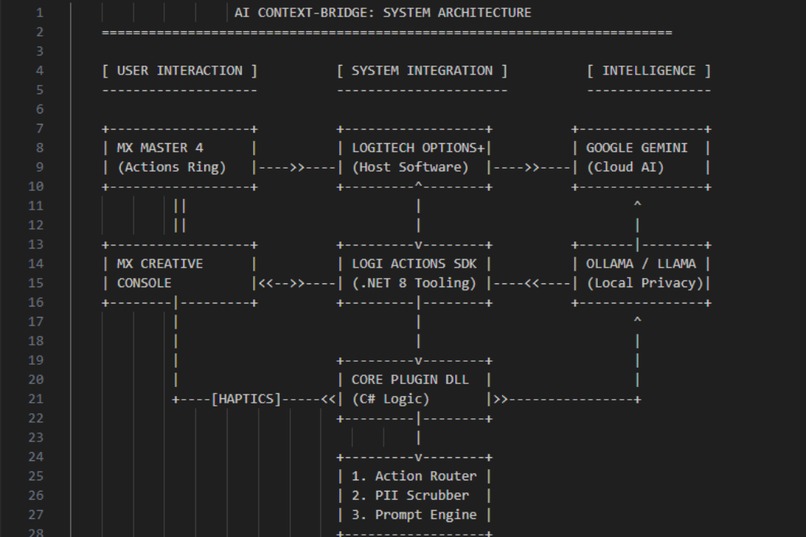The width and height of the screenshot is (806, 537).
Task: Click line number 27 in the gutter
Action: 36,514
